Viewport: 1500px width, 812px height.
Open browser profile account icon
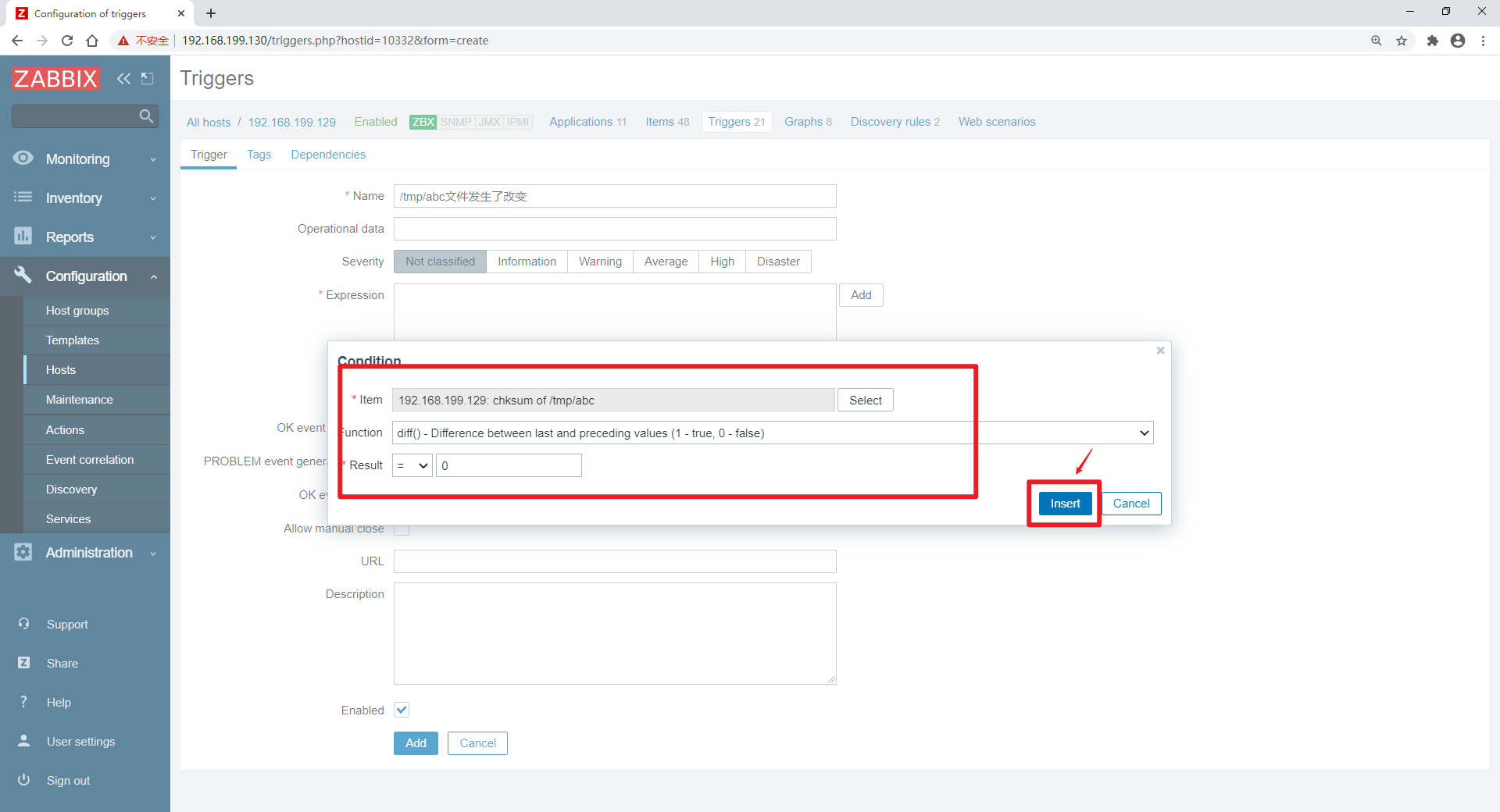coord(1458,41)
